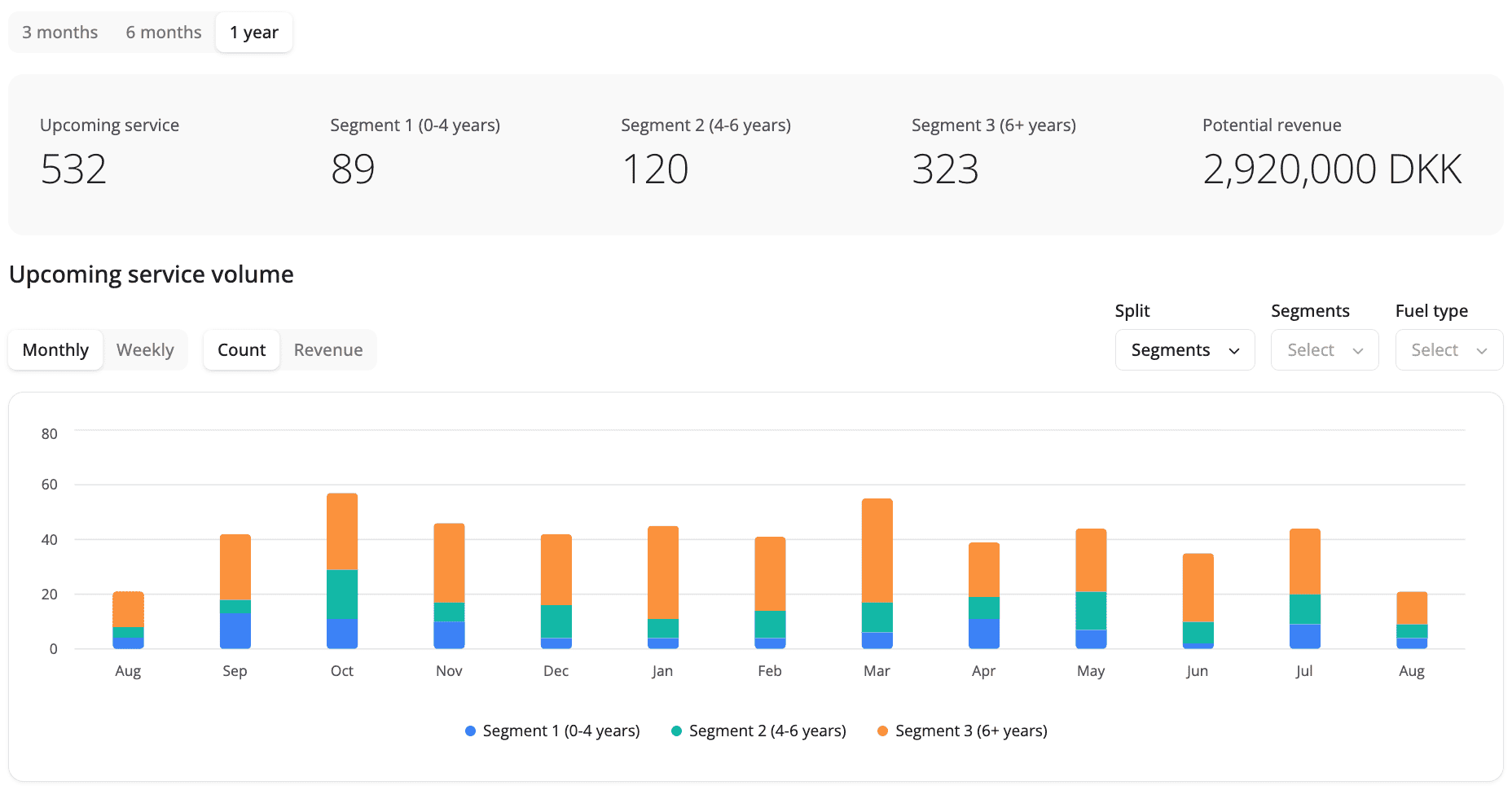This screenshot has width=1512, height=790.
Task: Click Segment 1 (0-4 years) legend label
Action: tap(561, 731)
